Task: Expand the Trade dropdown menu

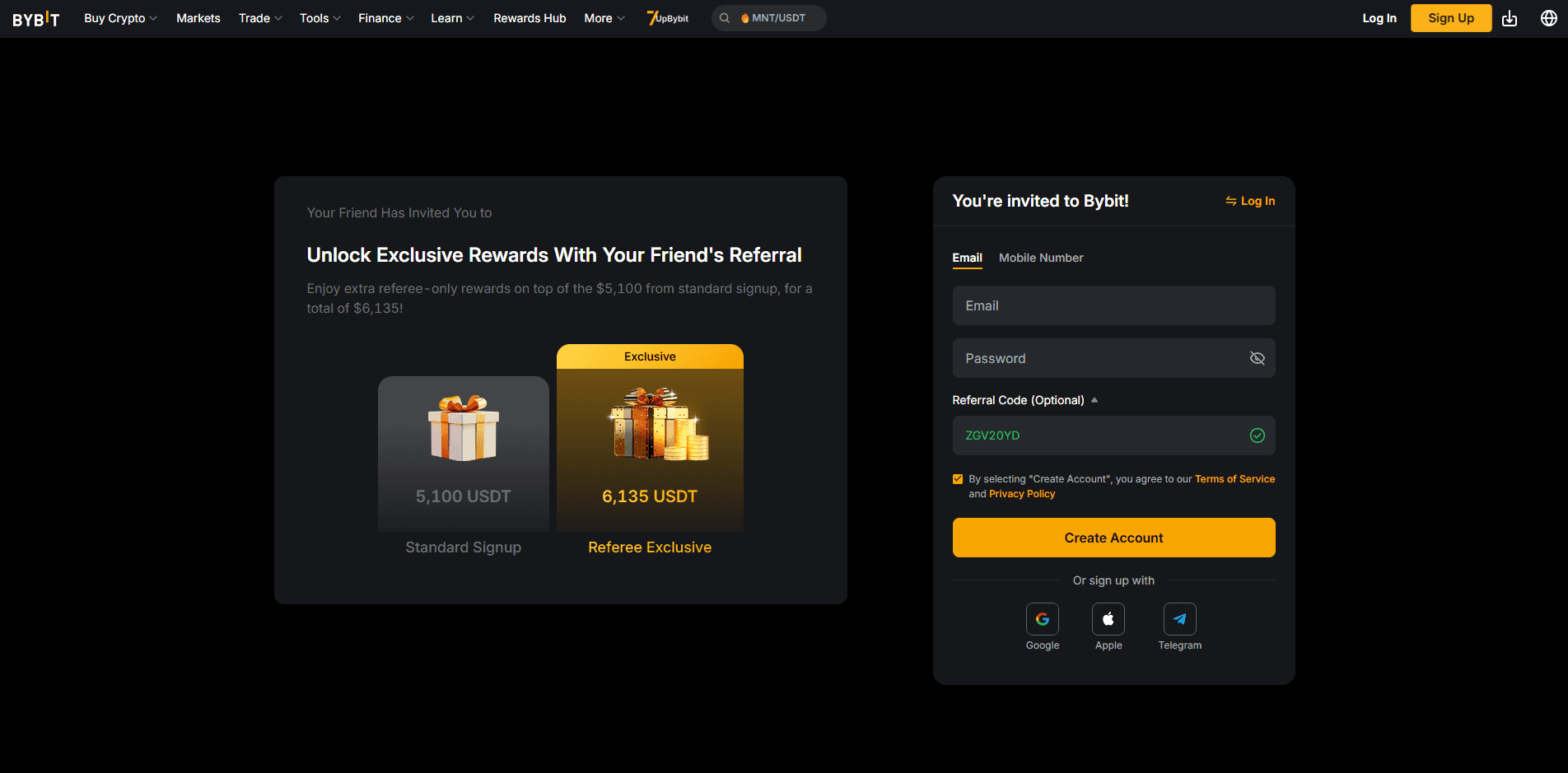Action: 260,18
